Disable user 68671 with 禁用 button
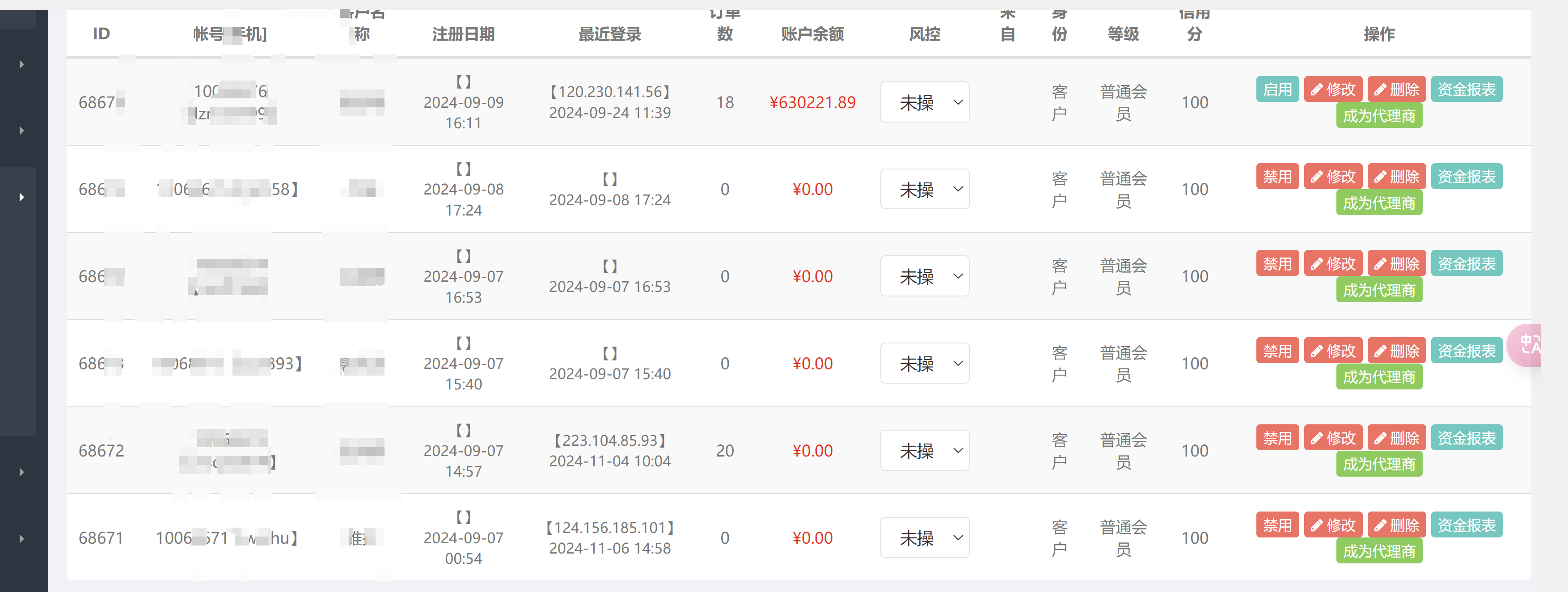 [1277, 524]
